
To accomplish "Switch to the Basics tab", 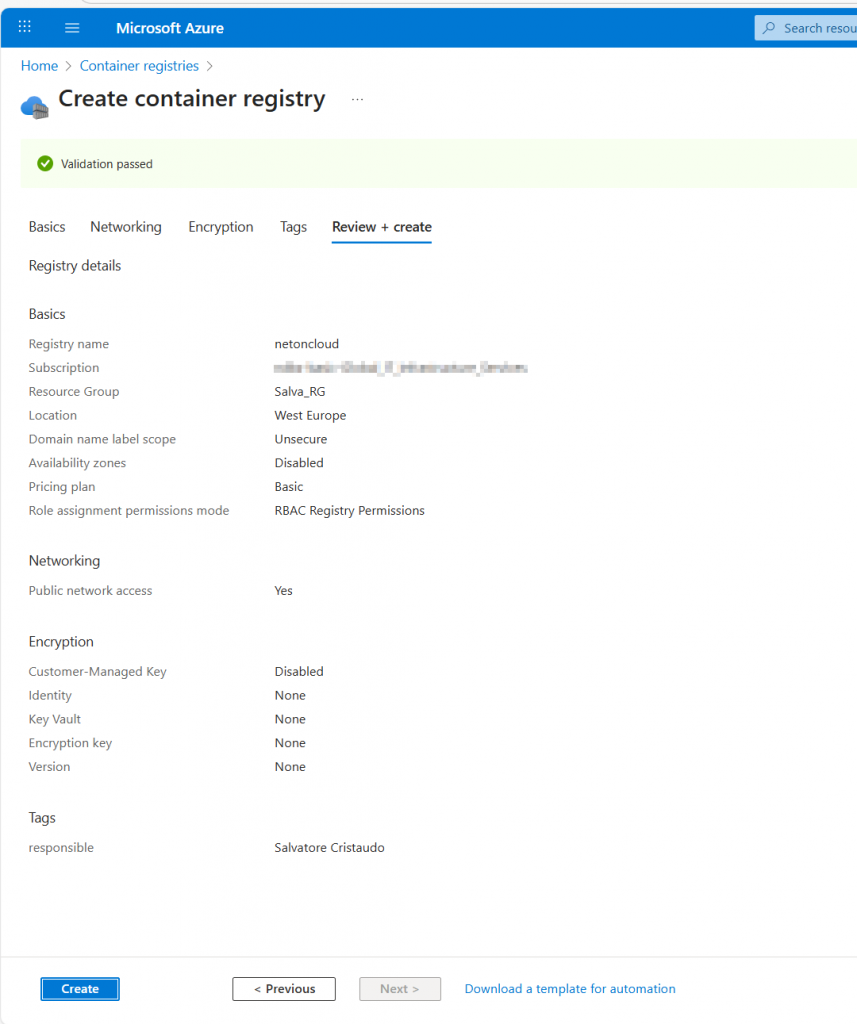I will click(47, 227).
